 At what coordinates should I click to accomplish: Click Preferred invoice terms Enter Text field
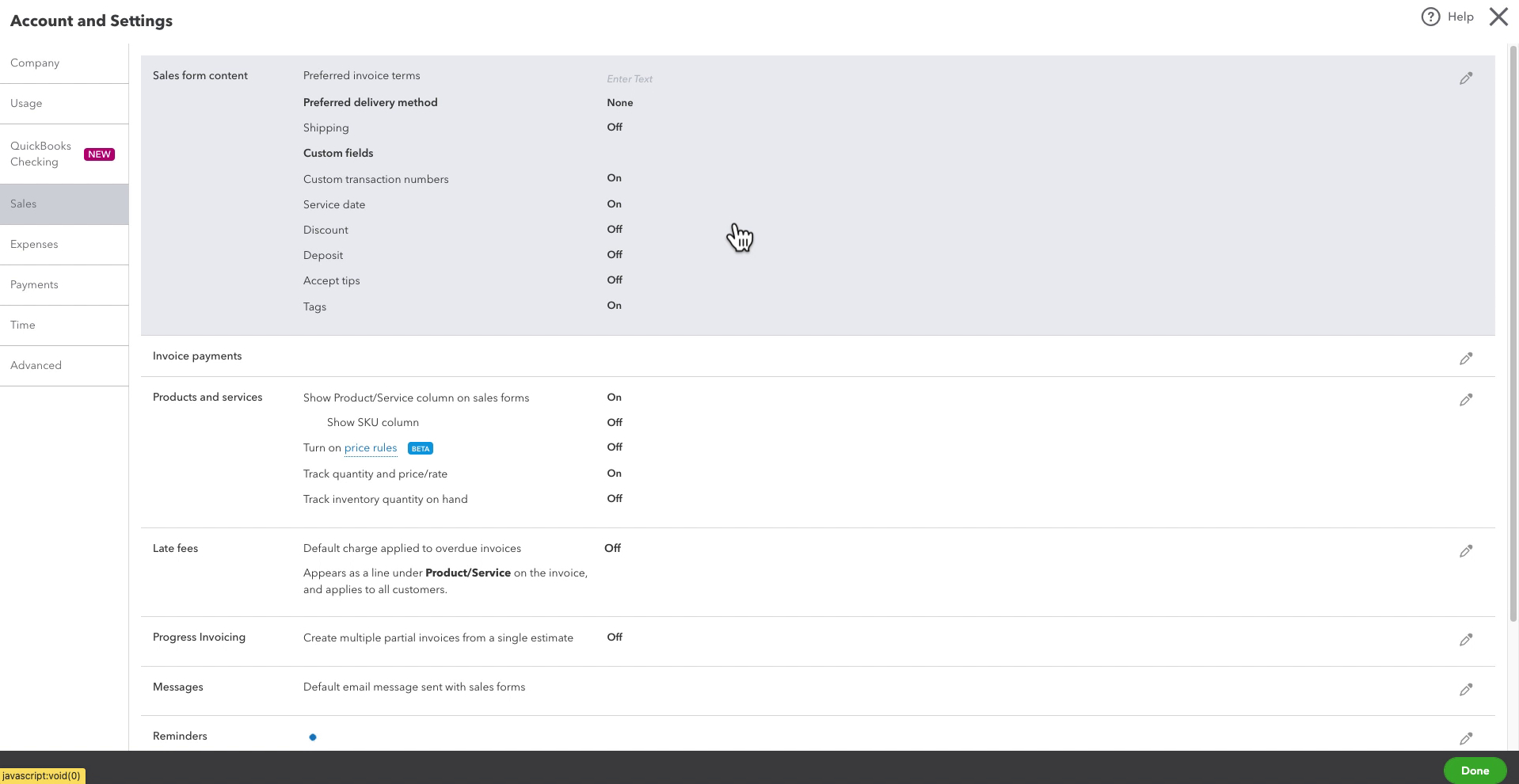(630, 79)
